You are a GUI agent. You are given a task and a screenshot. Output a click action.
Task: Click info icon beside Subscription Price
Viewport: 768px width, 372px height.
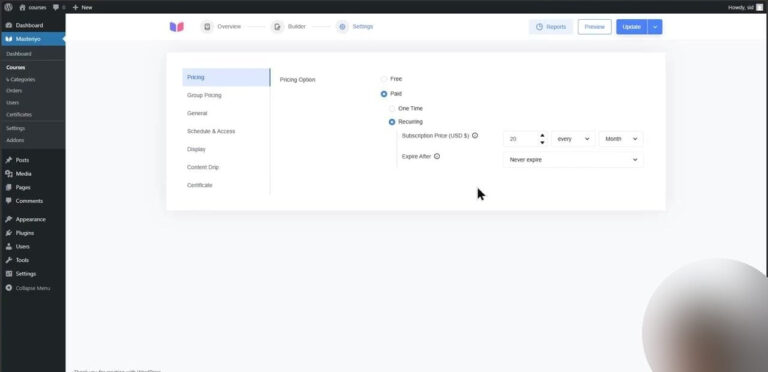pos(475,136)
